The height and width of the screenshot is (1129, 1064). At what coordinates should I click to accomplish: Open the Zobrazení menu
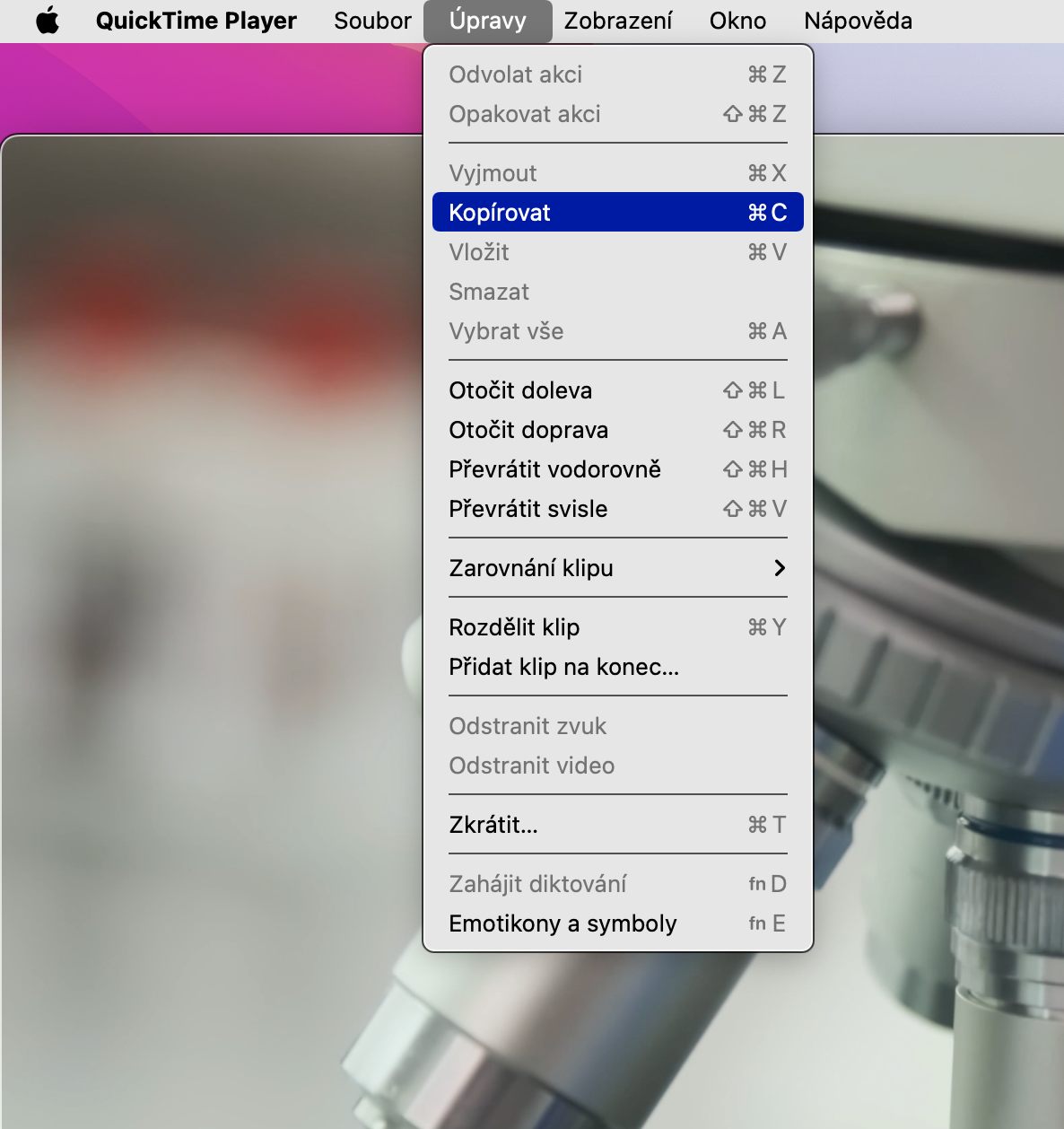618,21
